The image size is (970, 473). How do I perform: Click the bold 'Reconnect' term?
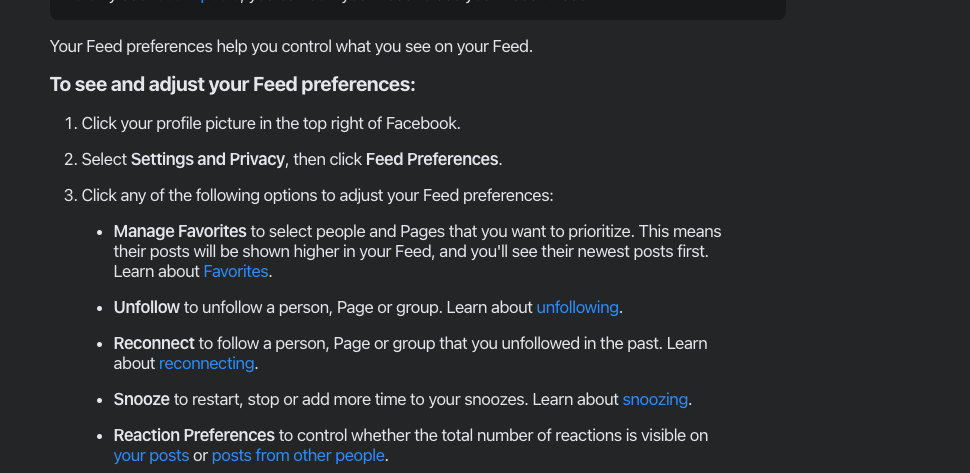point(154,344)
